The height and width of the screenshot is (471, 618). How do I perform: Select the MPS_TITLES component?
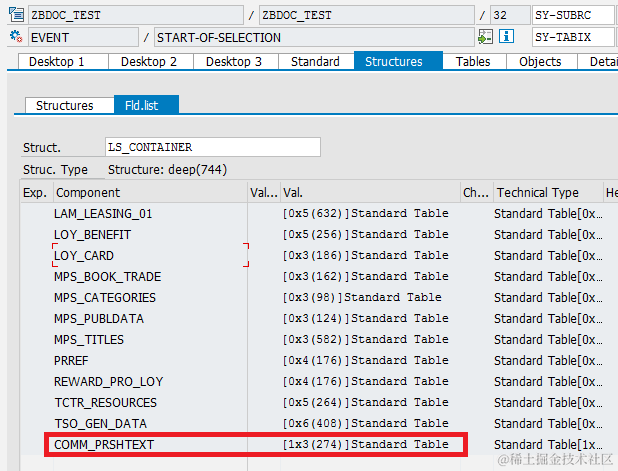[89, 340]
